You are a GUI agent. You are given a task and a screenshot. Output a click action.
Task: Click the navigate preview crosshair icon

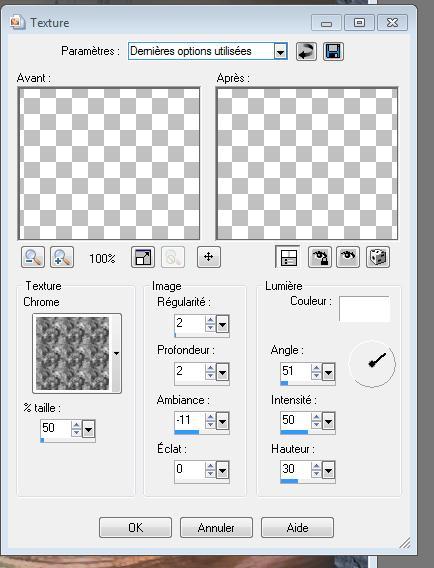(x=209, y=257)
